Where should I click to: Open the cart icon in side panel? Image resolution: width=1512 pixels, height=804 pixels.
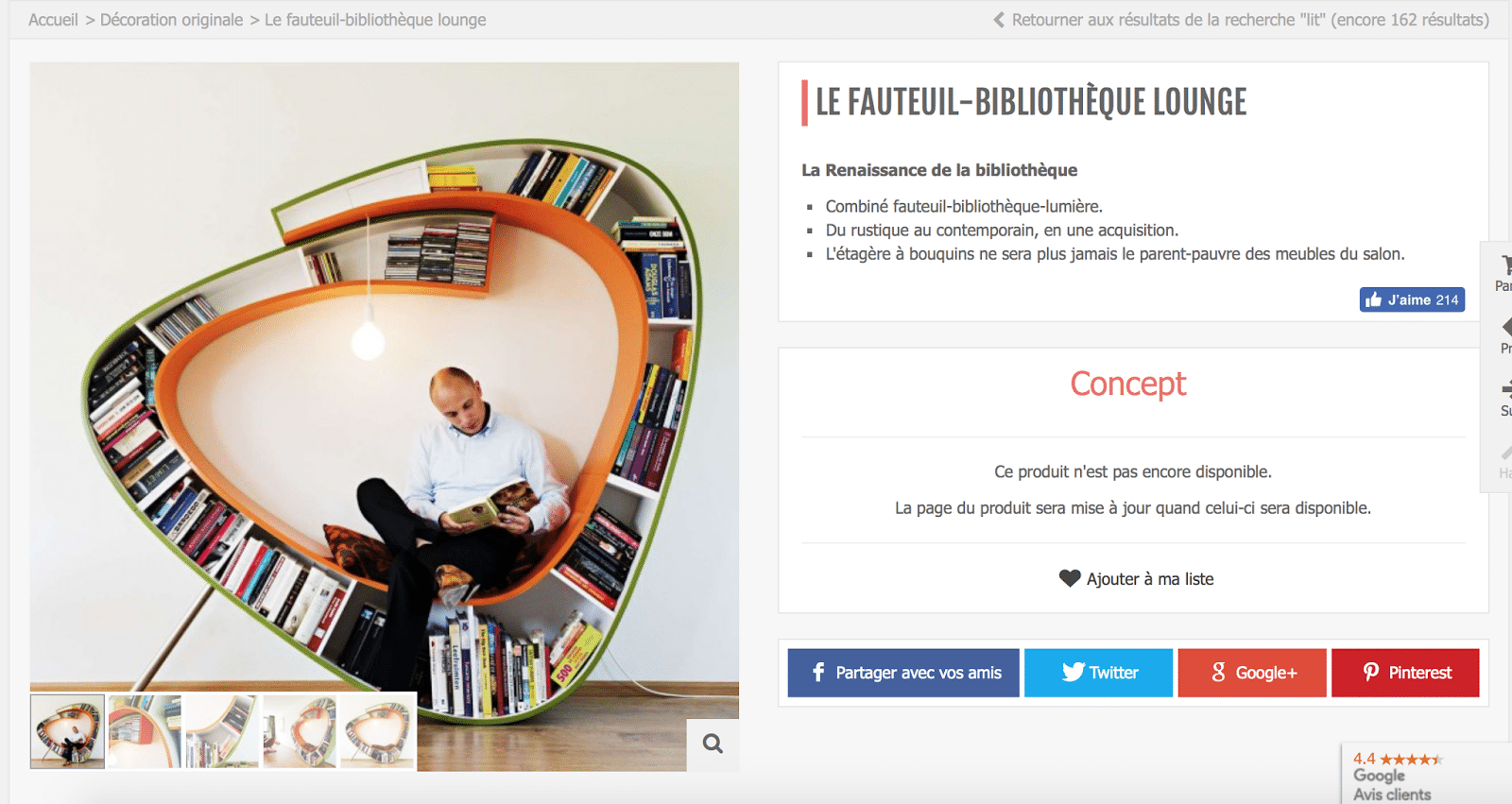click(x=1505, y=266)
